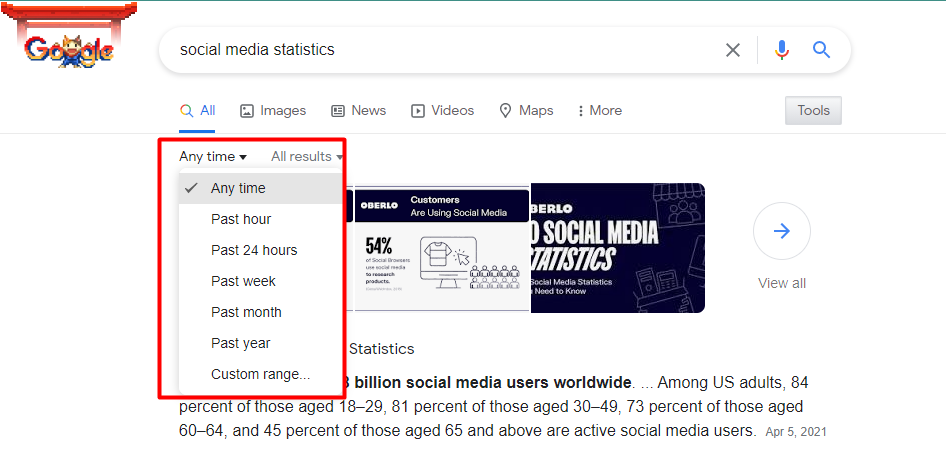Click the blue search magnifier icon
This screenshot has height=452, width=946.
pyautogui.click(x=822, y=50)
